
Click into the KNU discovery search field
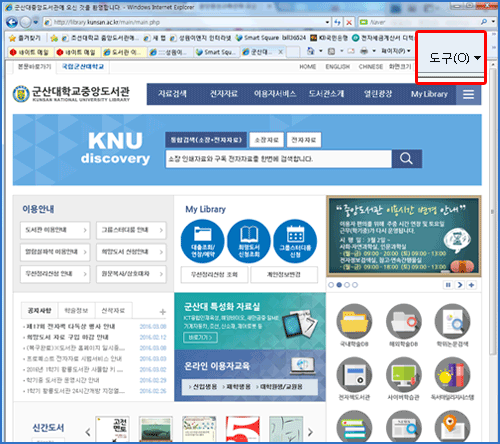coord(279,159)
